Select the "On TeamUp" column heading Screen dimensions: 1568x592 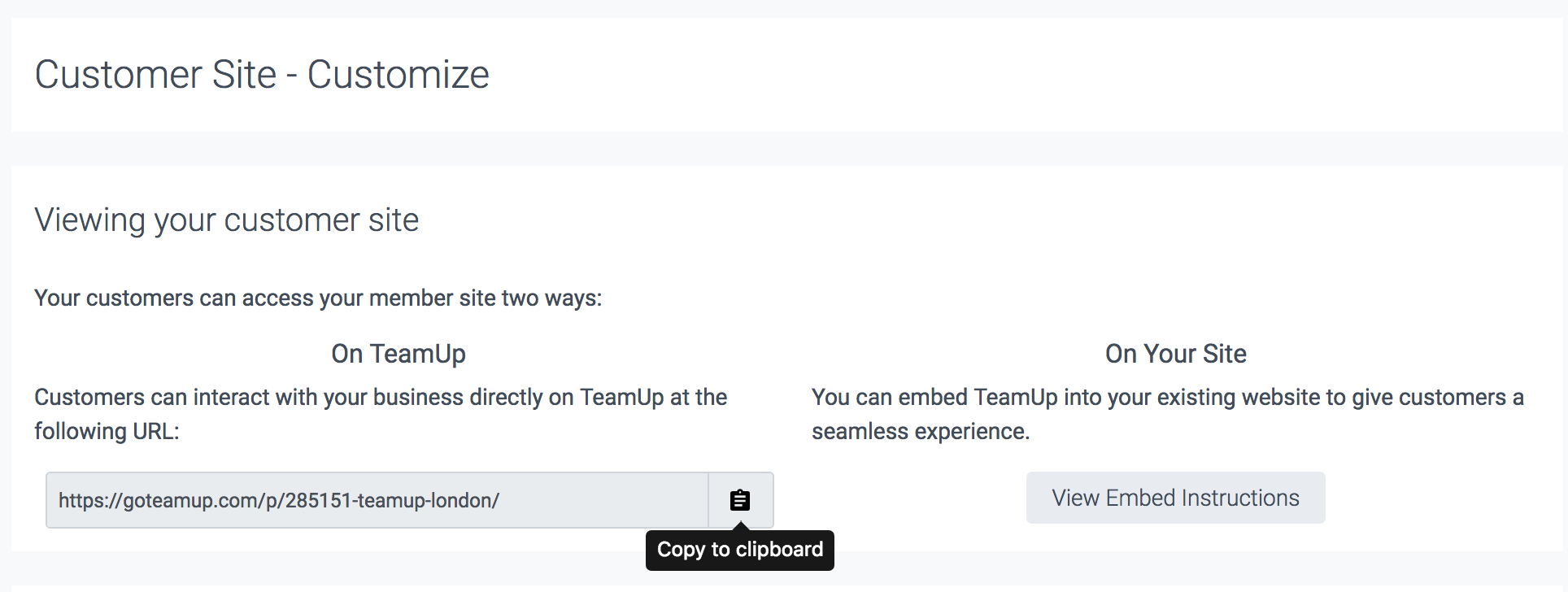coord(398,354)
